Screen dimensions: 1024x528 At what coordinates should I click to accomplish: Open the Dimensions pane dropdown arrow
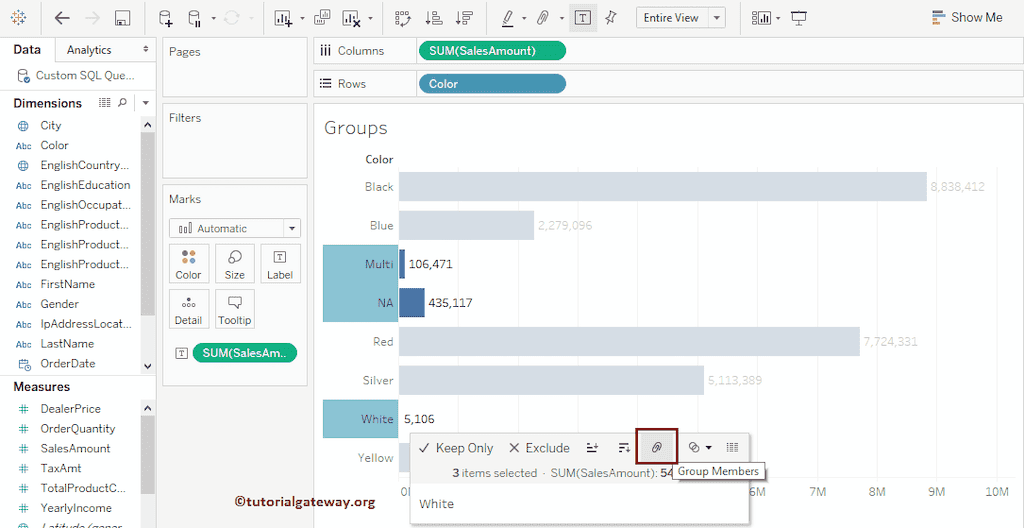pyautogui.click(x=146, y=103)
